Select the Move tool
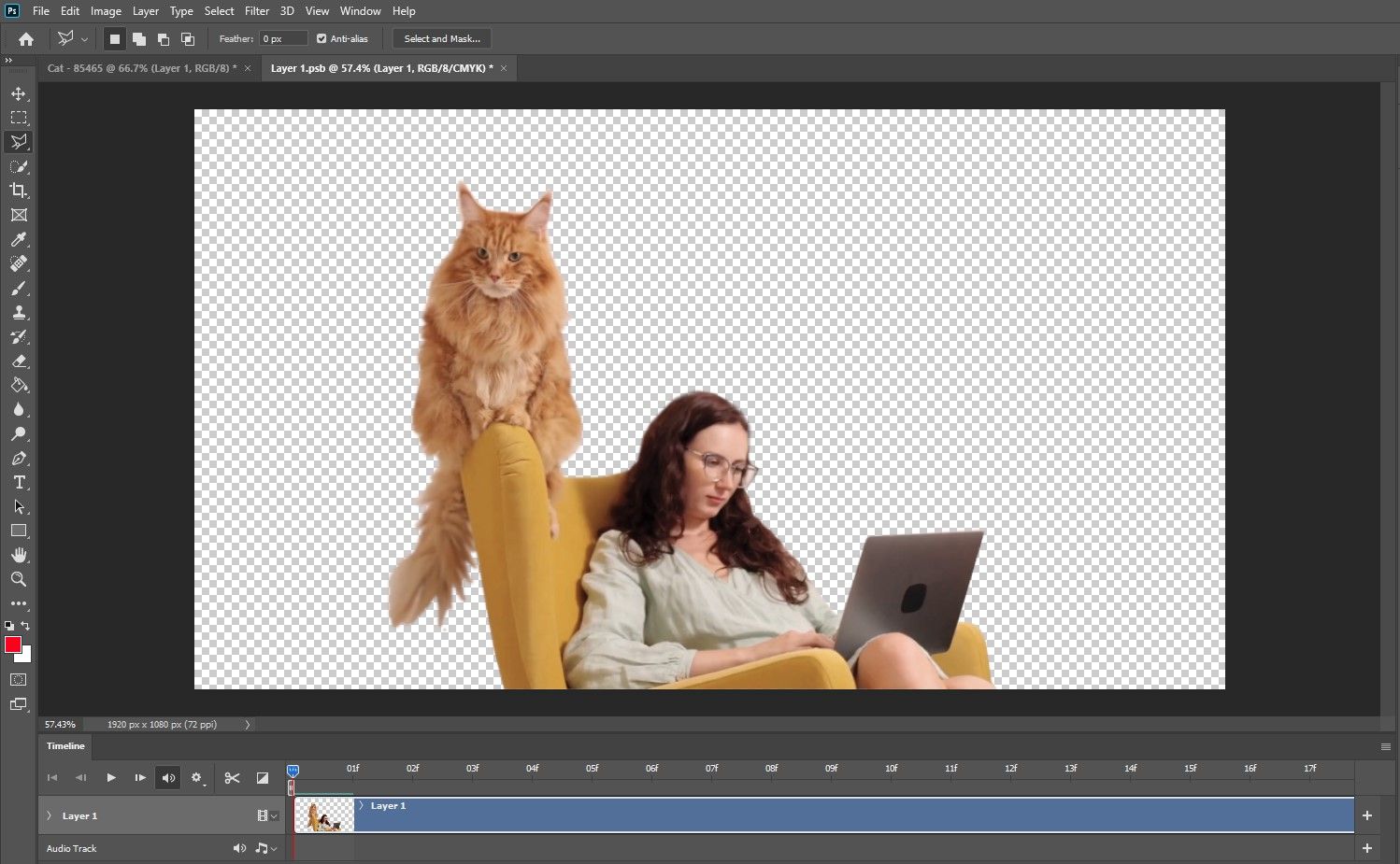This screenshot has height=864, width=1400. coord(19,93)
